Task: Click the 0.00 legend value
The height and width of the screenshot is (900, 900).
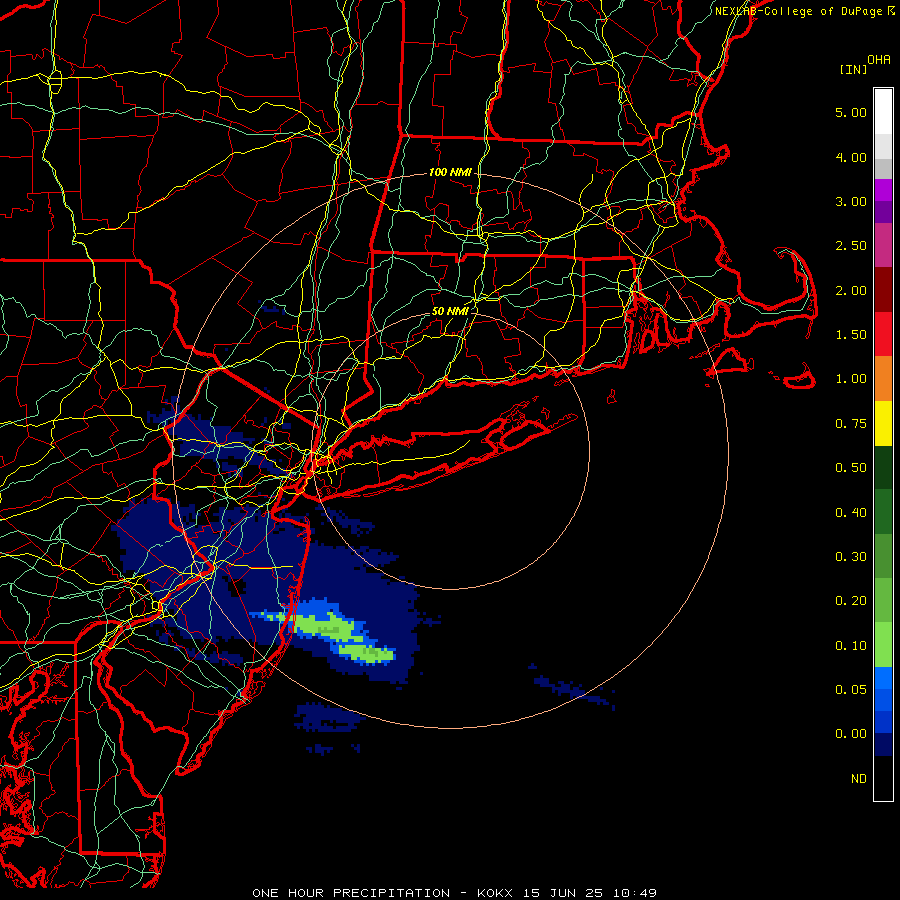Action: tap(851, 734)
